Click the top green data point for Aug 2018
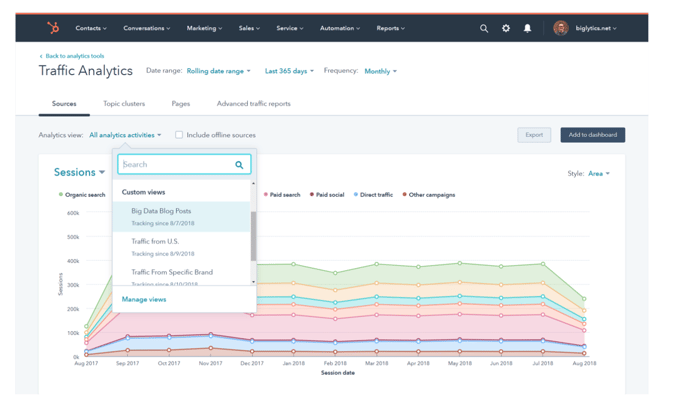 584,299
